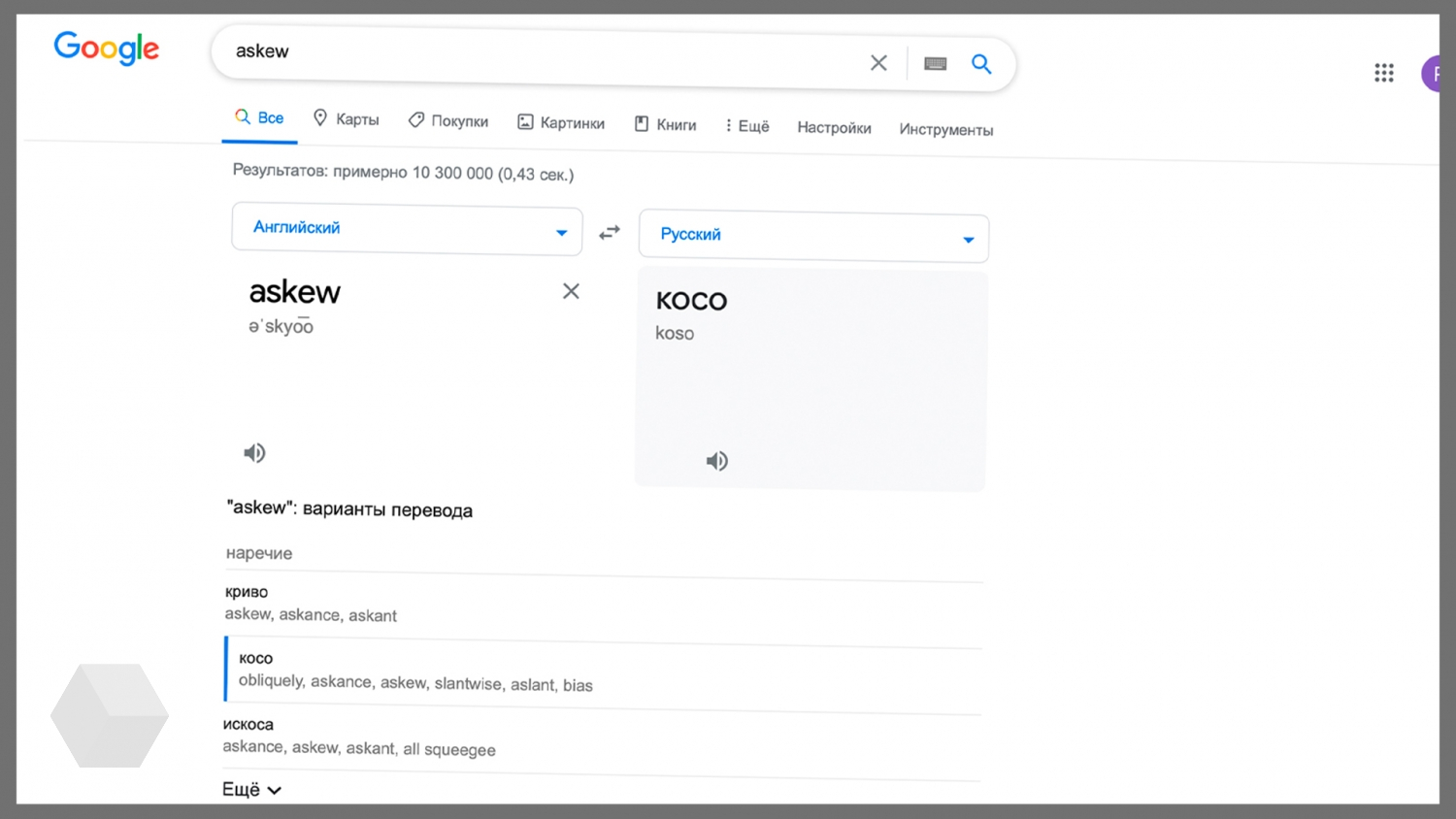
Task: Click the synonyms askew, askance, askant
Action: 311,614
